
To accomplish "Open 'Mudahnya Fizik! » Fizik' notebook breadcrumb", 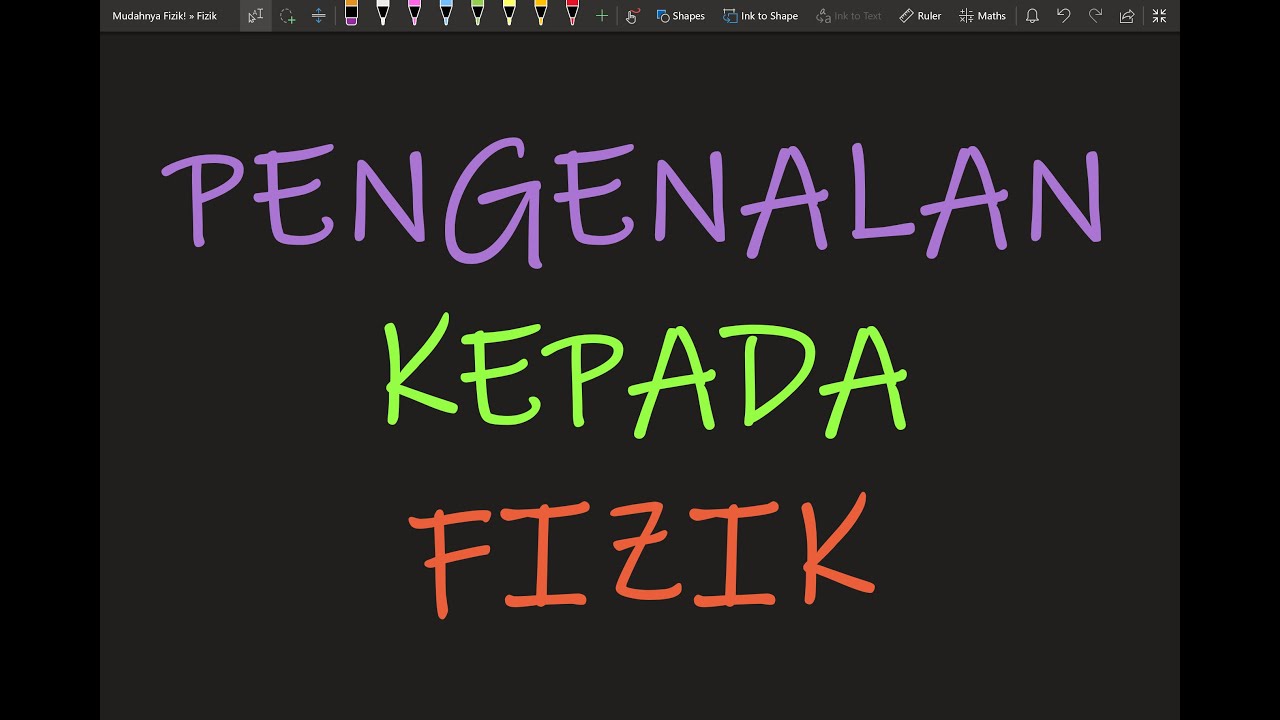I will [165, 16].
